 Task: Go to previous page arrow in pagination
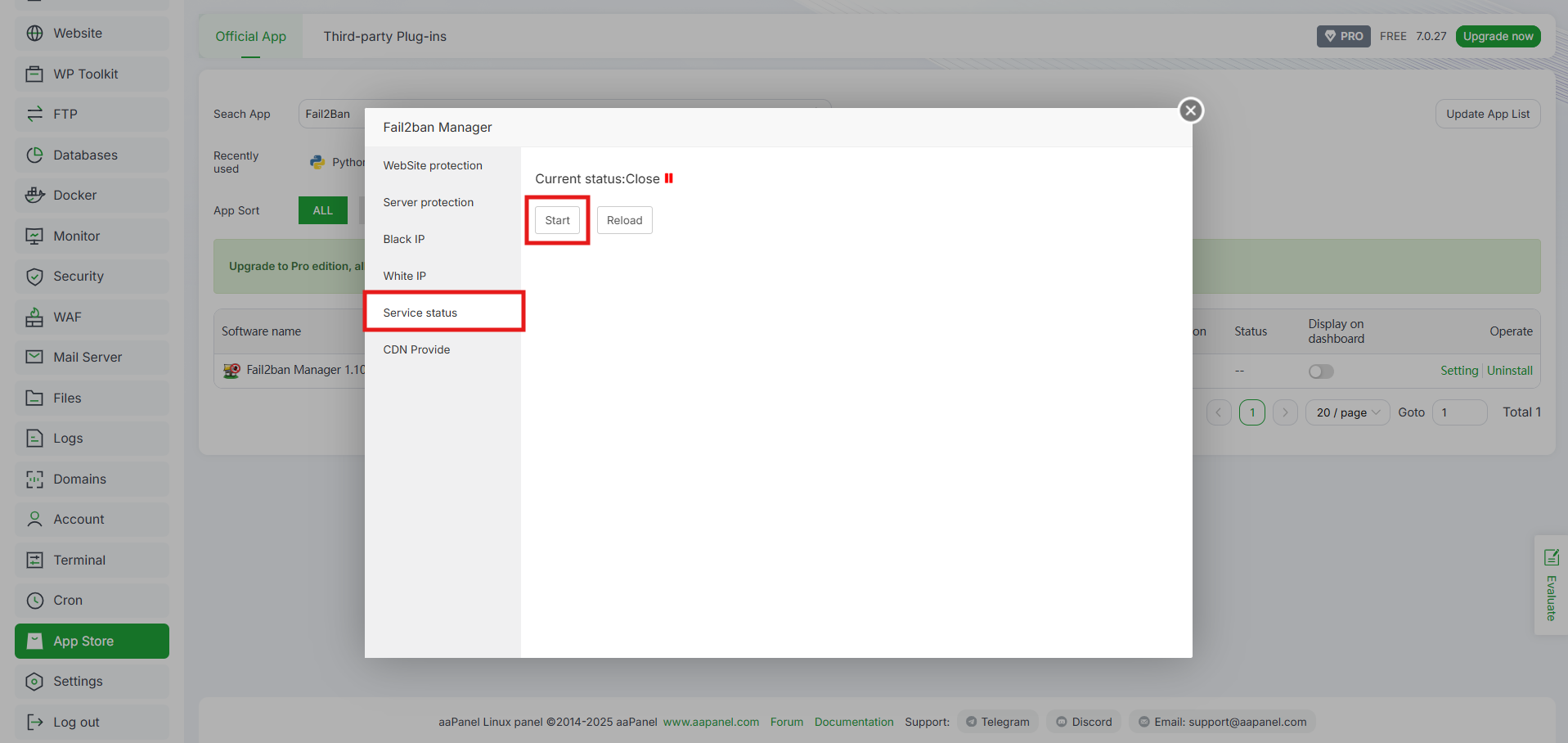point(1219,412)
